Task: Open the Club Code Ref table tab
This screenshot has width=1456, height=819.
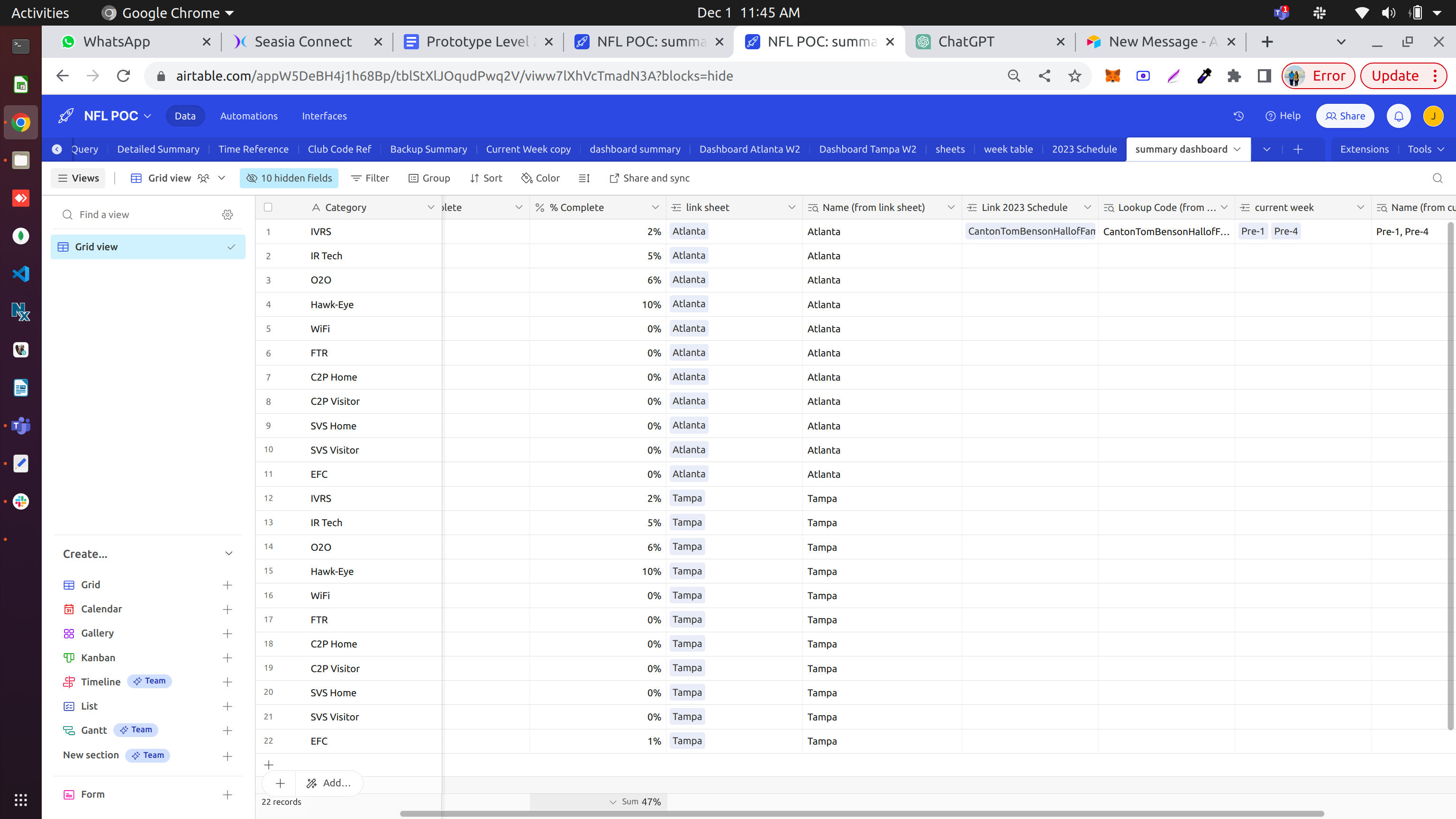Action: coord(339,149)
